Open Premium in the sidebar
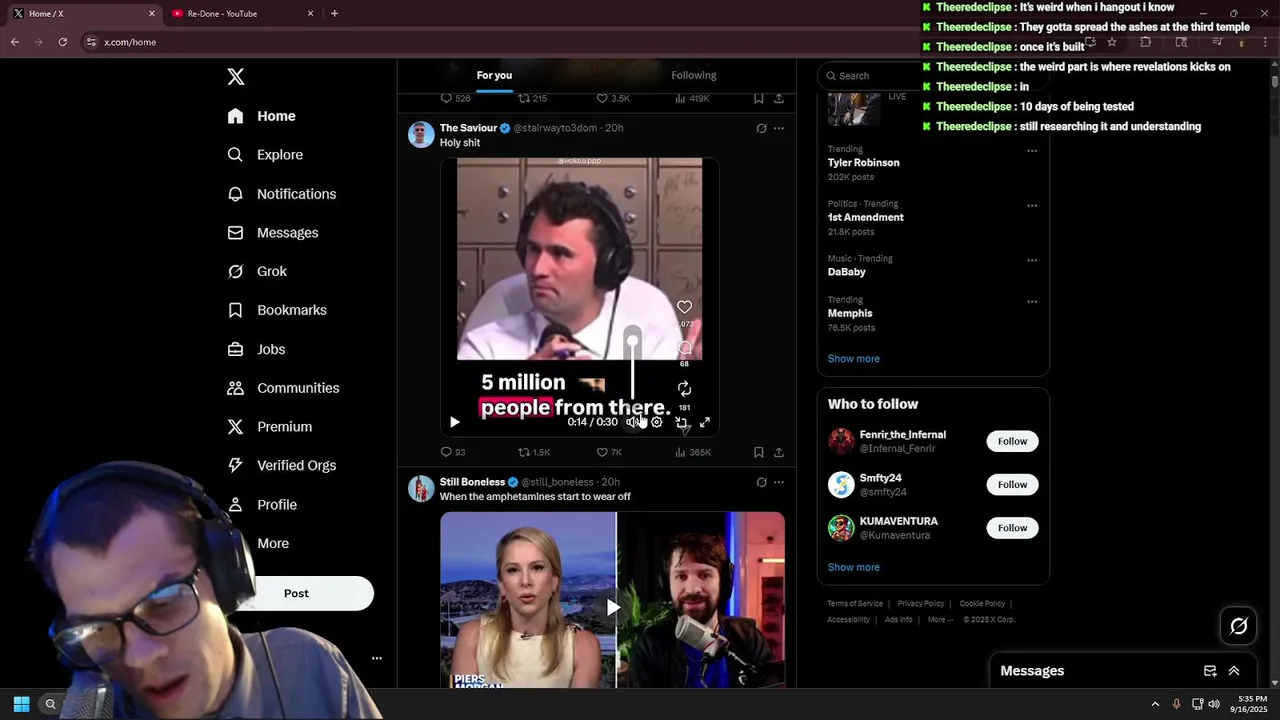Viewport: 1280px width, 720px height. 270,427
